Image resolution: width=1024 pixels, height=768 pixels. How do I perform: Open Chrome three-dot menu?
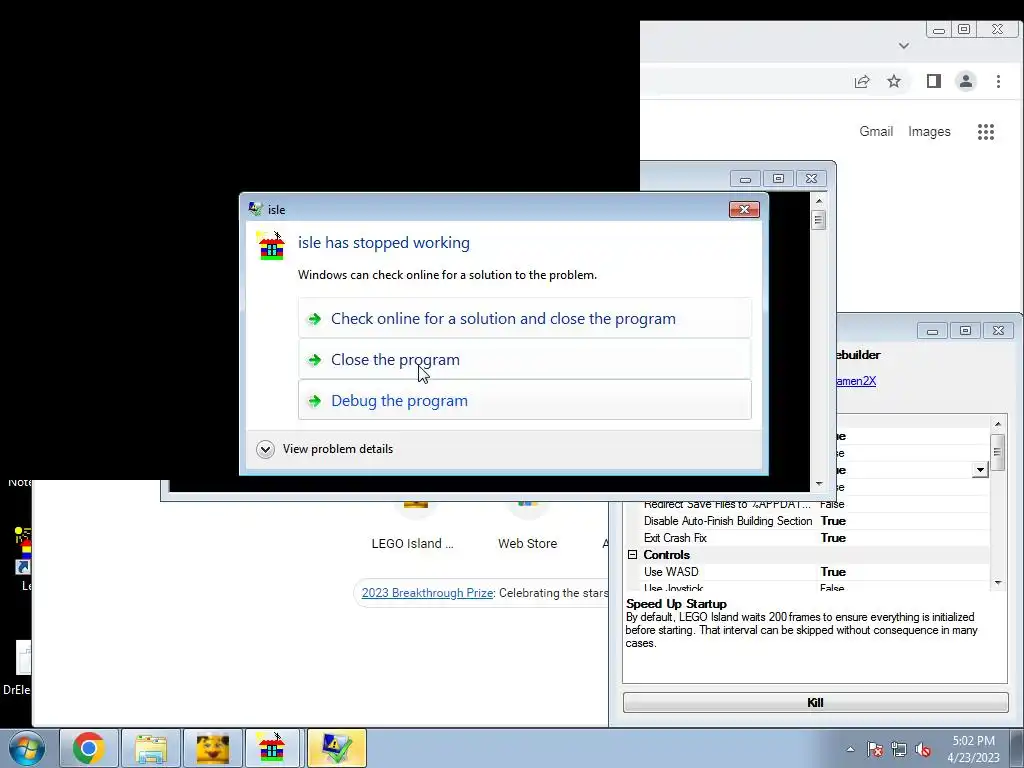point(998,81)
